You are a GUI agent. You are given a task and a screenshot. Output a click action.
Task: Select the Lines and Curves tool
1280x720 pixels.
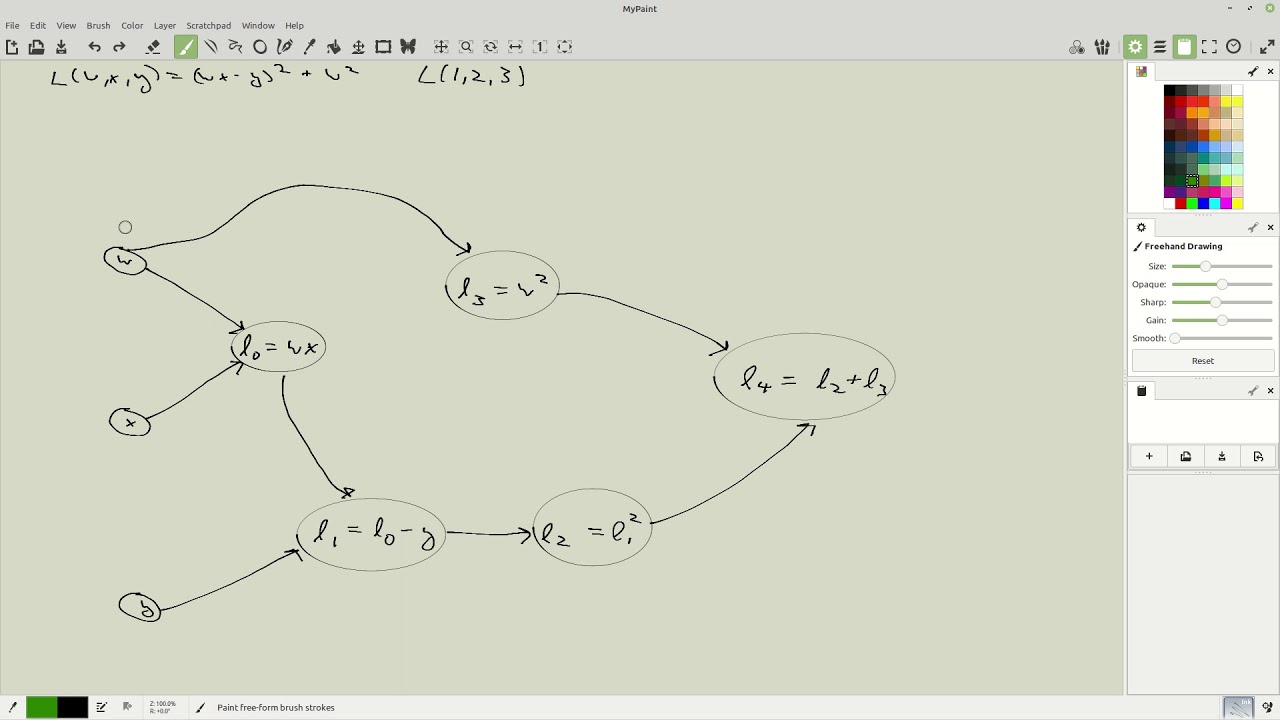tap(211, 47)
